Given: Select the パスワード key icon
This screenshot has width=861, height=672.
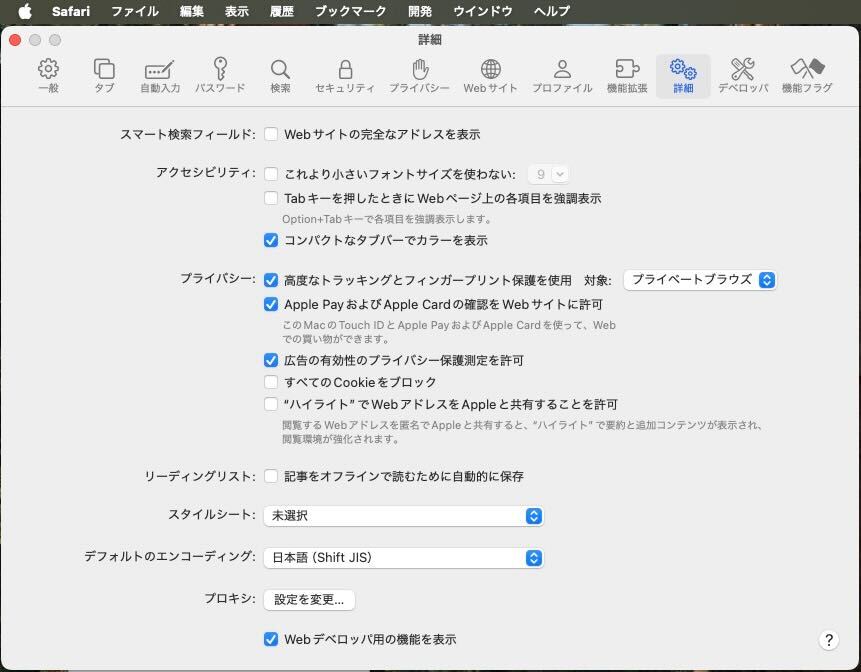Looking at the screenshot, I should (x=220, y=75).
